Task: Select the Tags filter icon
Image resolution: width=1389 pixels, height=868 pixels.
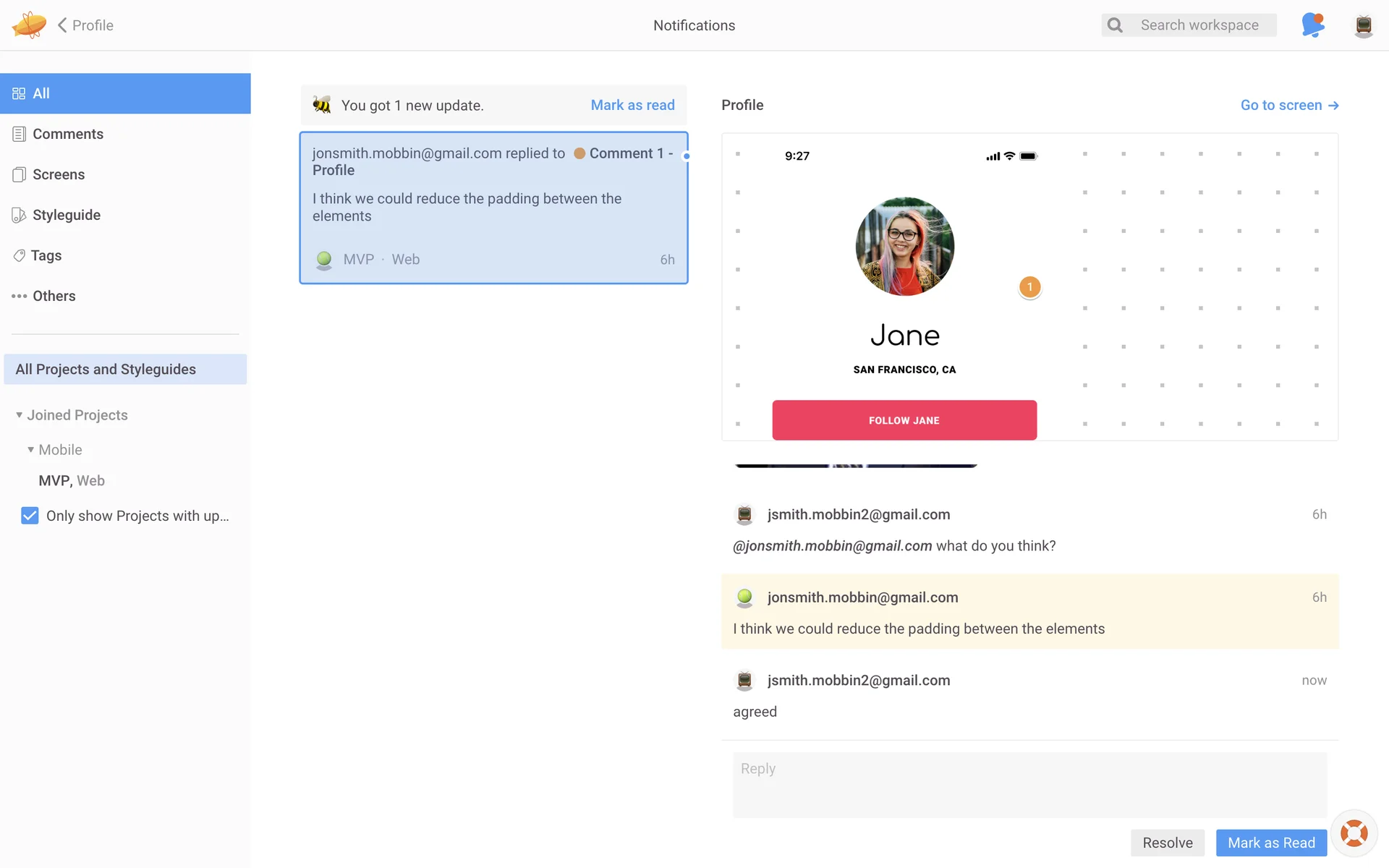Action: pyautogui.click(x=19, y=255)
